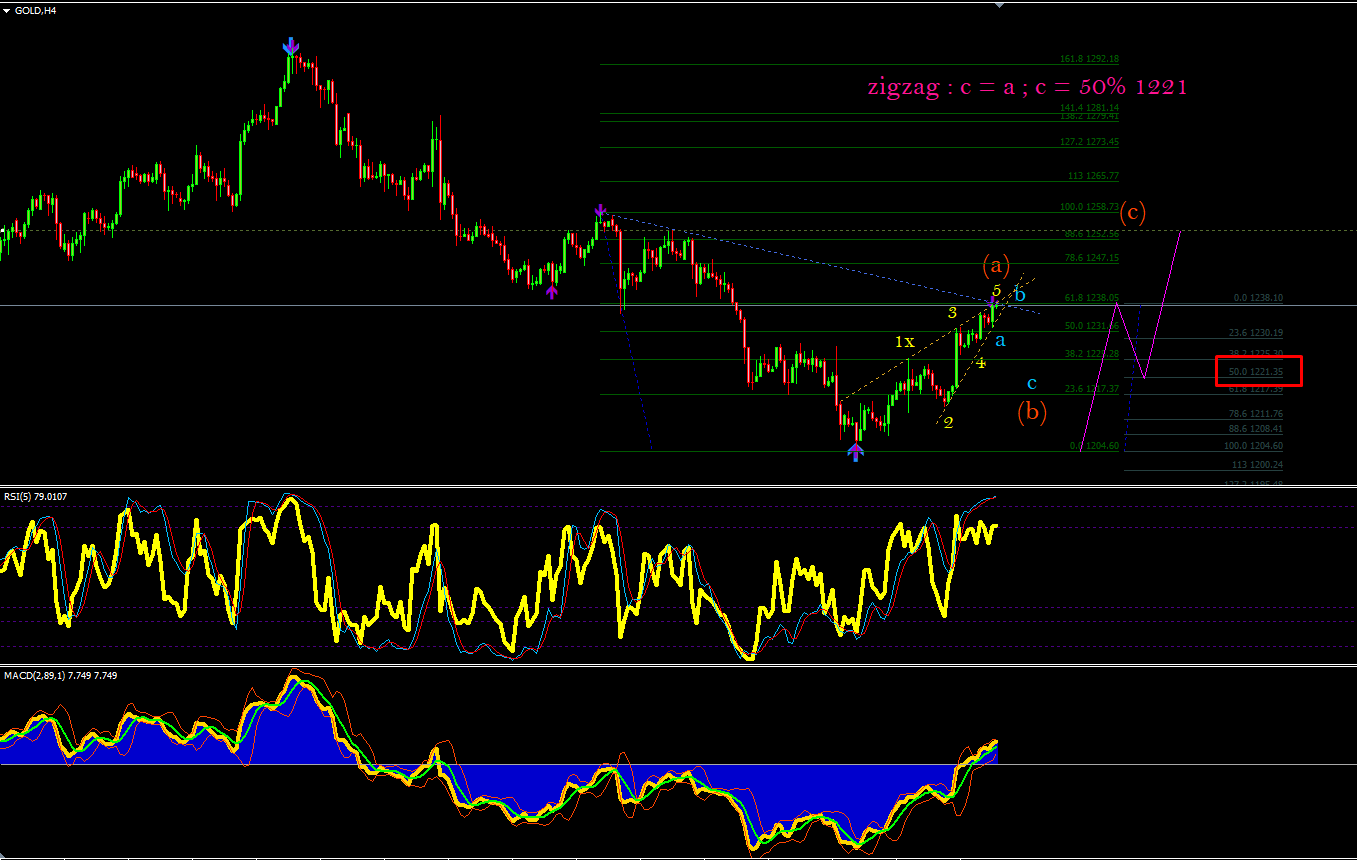
Task: Click the gray 0.0 1238.10 retracement label
Action: (1257, 298)
